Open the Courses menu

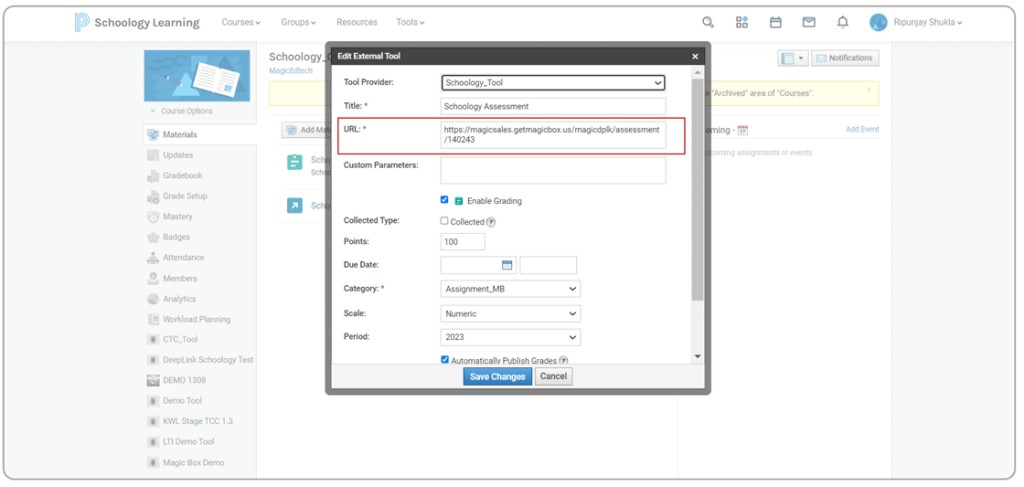[x=241, y=22]
